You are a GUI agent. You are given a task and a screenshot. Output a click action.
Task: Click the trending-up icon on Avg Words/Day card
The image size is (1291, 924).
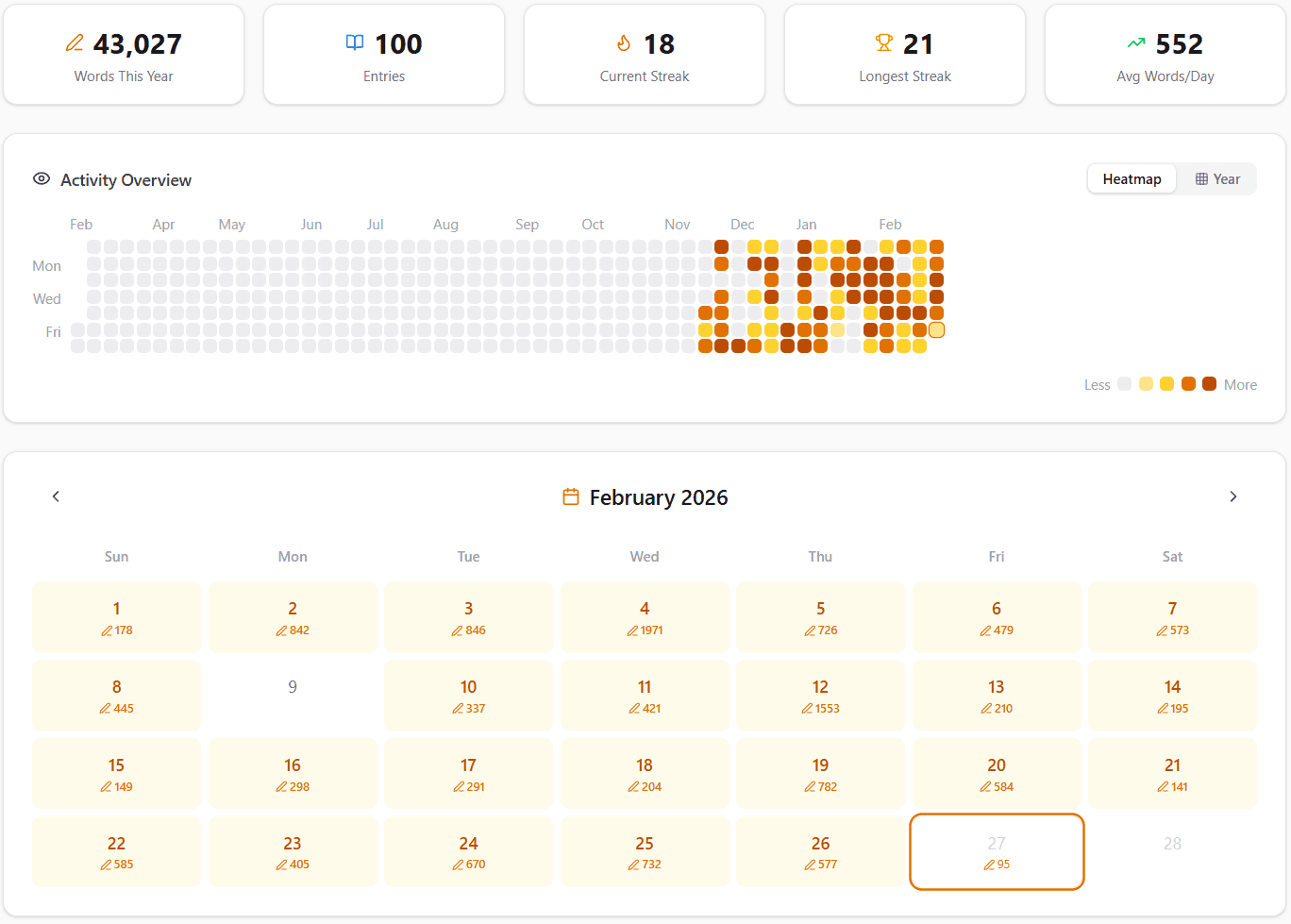click(1135, 43)
